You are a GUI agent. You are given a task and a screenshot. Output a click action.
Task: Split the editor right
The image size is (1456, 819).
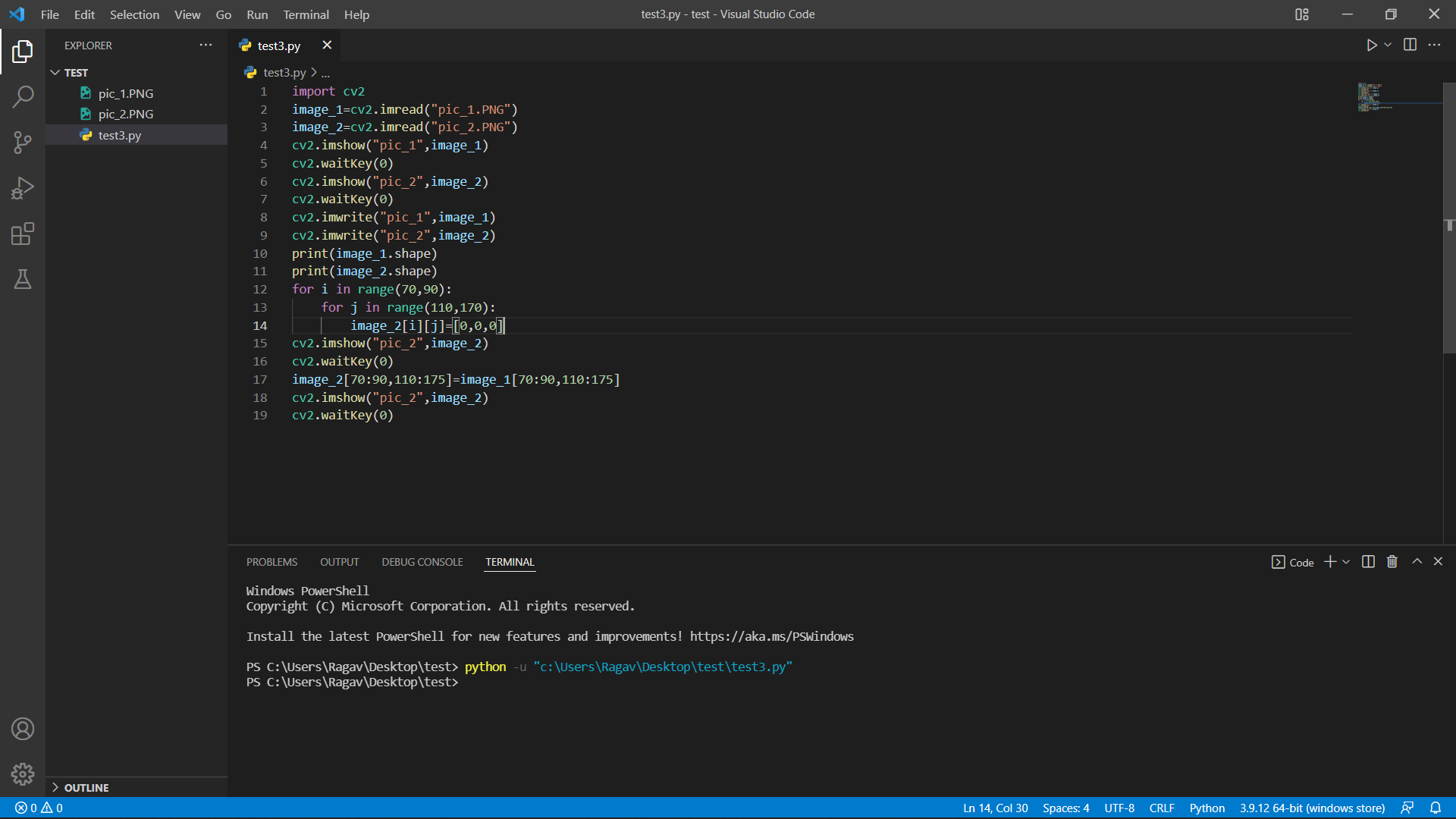(1410, 45)
